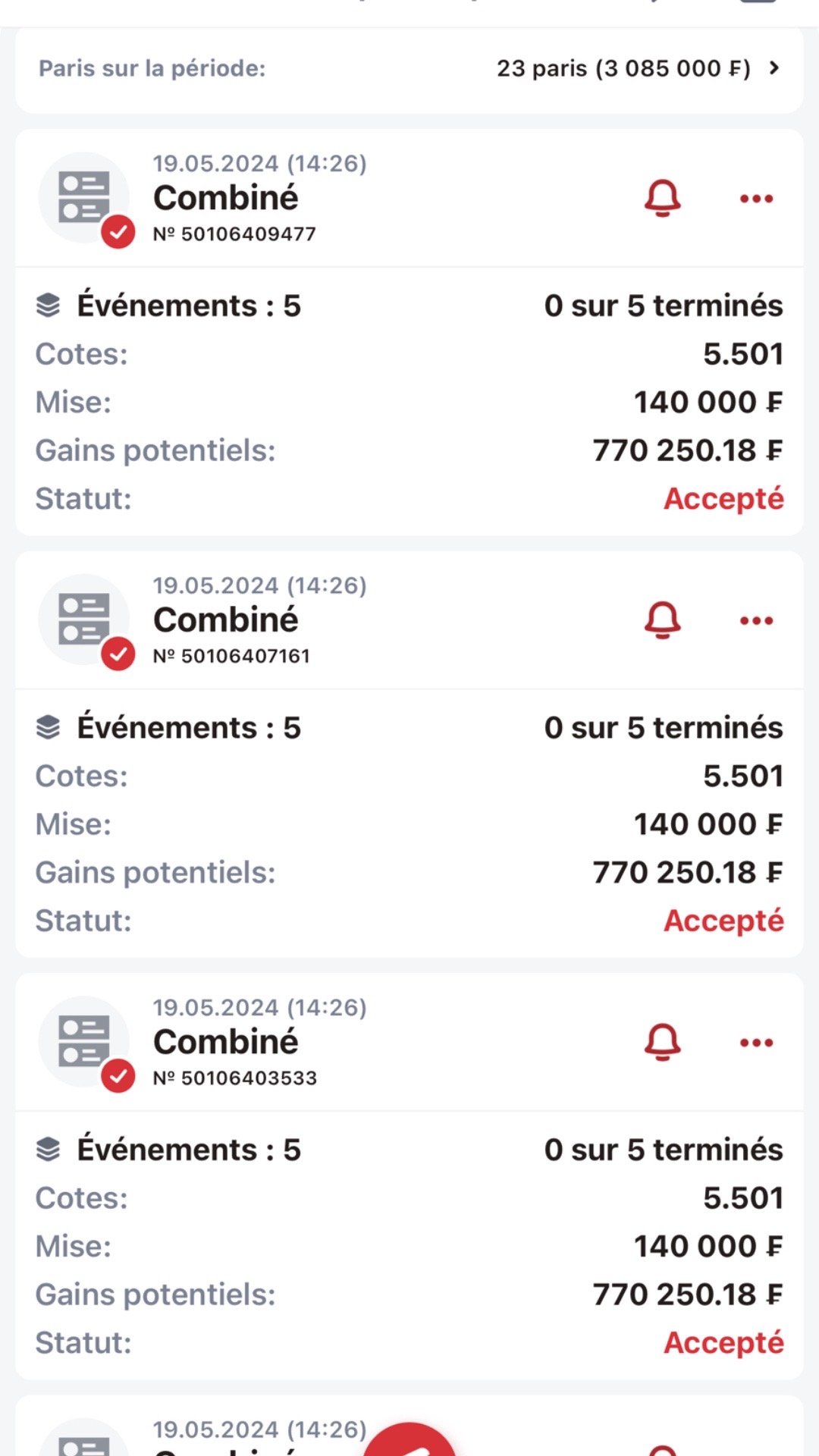819x1456 pixels.
Task: Tap coupon icon of bet 50106403533
Action: click(84, 1040)
